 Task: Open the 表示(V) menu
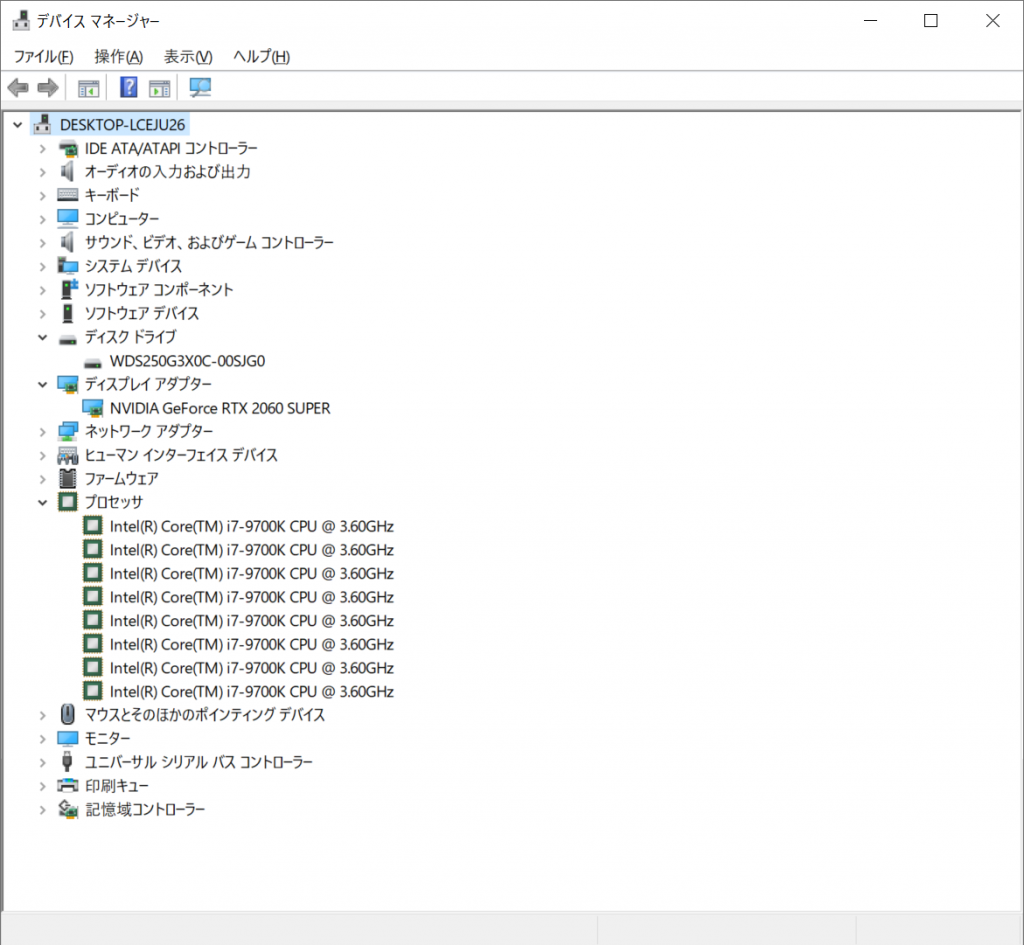click(x=188, y=57)
